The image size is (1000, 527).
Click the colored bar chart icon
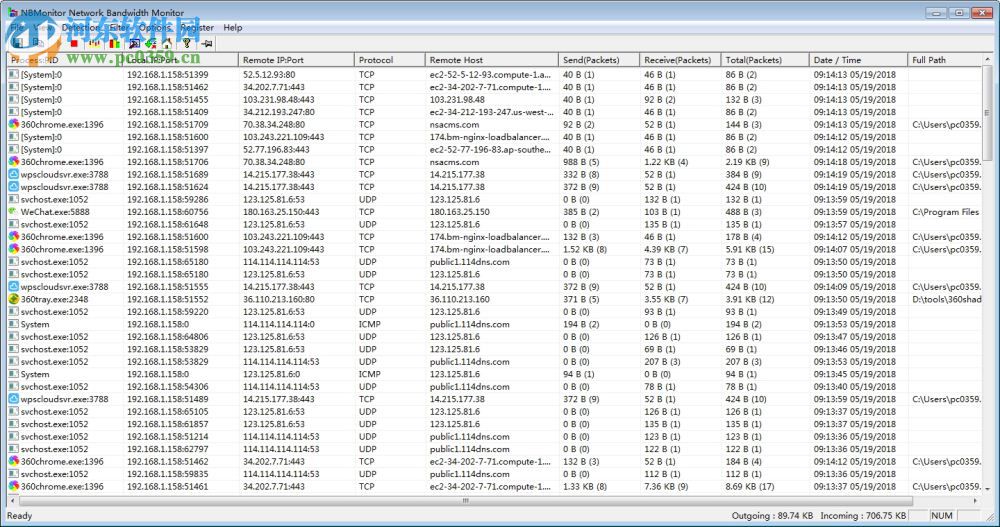point(114,43)
